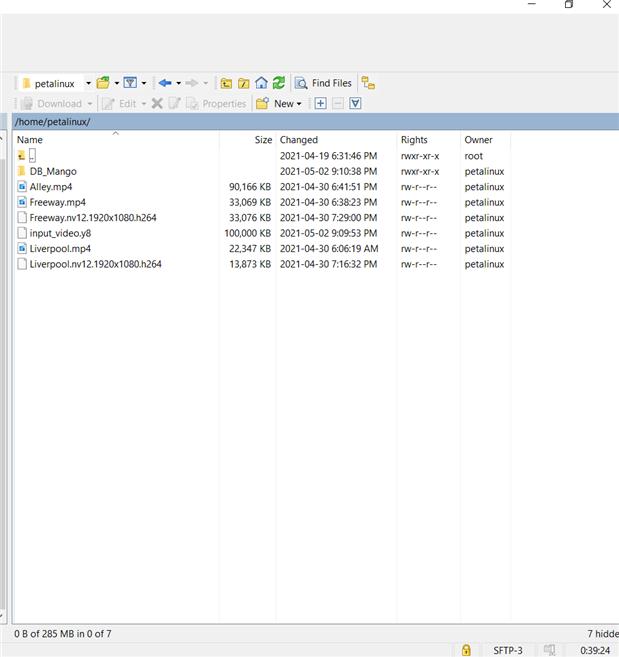
Task: Go to the home directory icon
Action: (261, 83)
